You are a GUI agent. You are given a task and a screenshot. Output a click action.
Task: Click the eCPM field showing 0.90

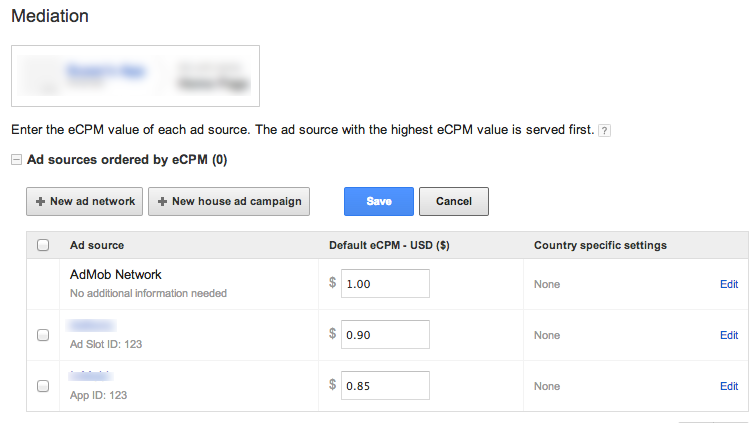[x=385, y=335]
